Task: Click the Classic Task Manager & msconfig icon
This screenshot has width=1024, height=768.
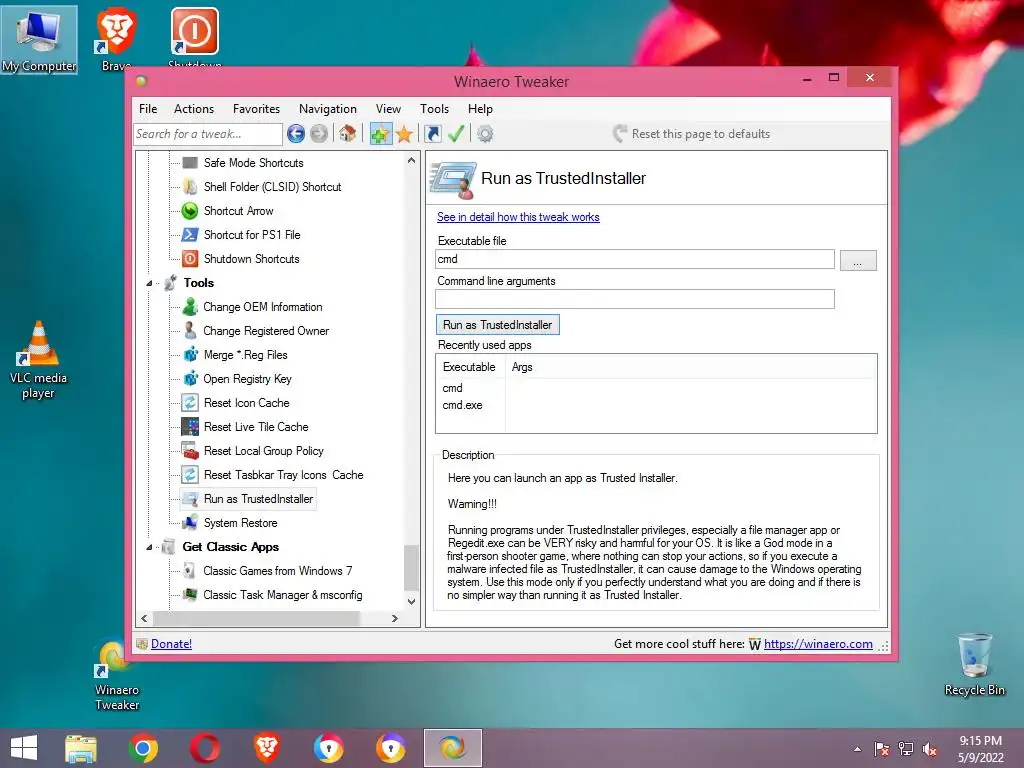Action: click(190, 594)
